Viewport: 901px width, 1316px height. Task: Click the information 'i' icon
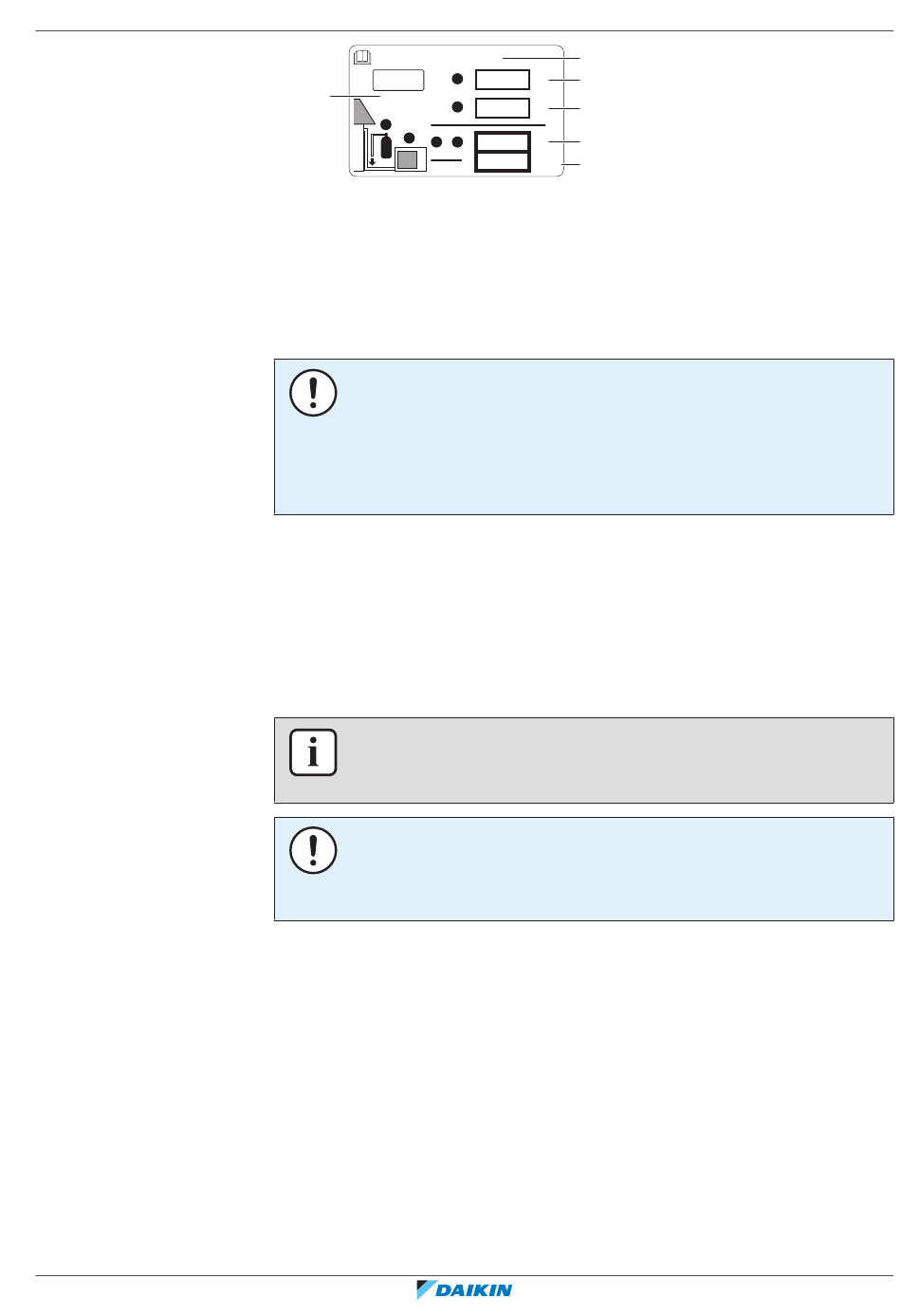[x=313, y=753]
